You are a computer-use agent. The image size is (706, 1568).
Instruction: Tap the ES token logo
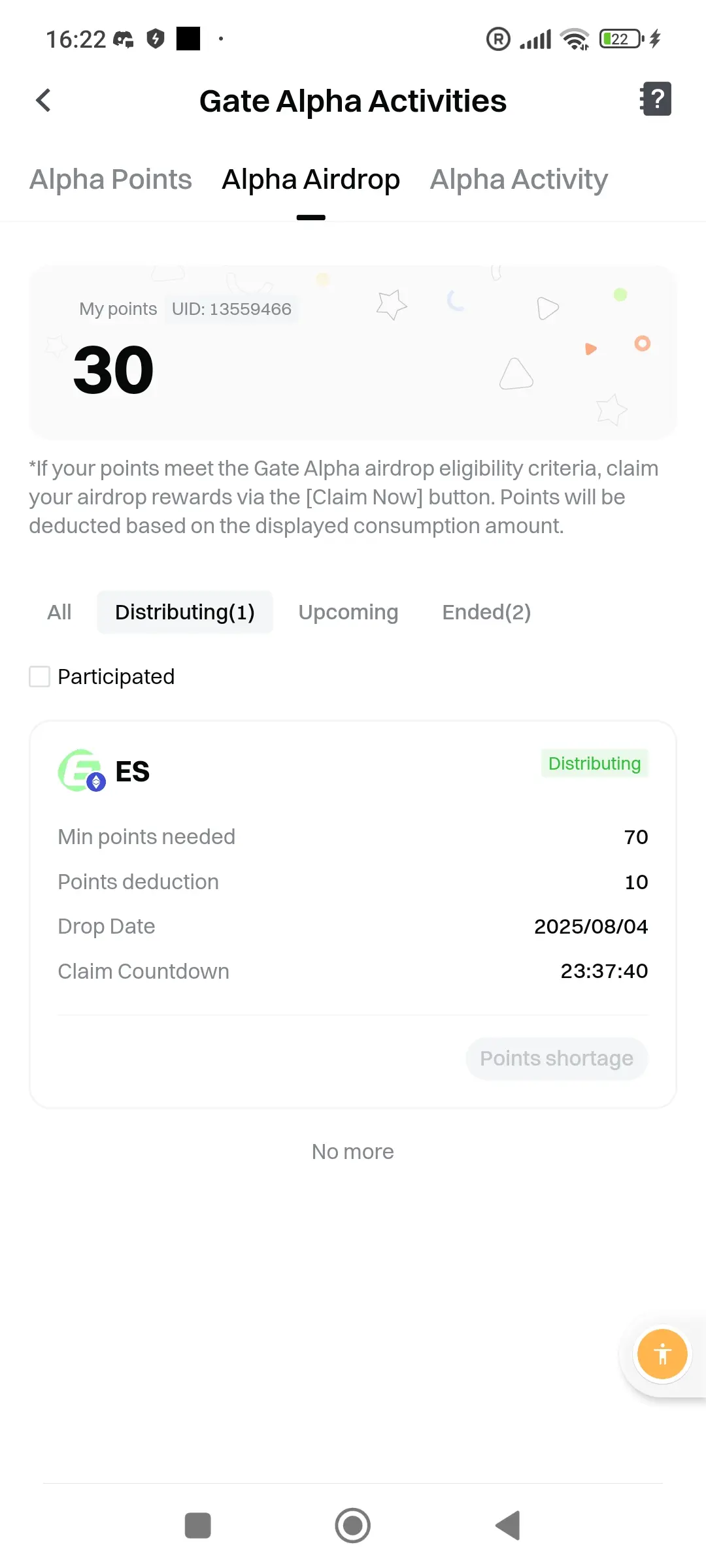pyautogui.click(x=82, y=771)
